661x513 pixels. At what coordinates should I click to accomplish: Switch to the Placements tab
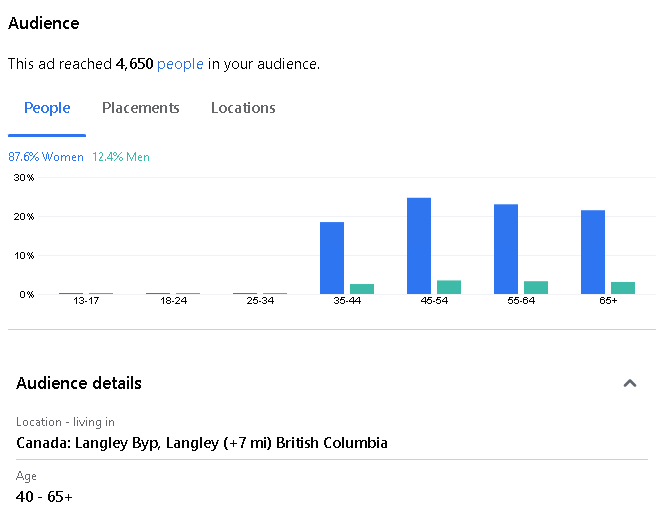140,108
